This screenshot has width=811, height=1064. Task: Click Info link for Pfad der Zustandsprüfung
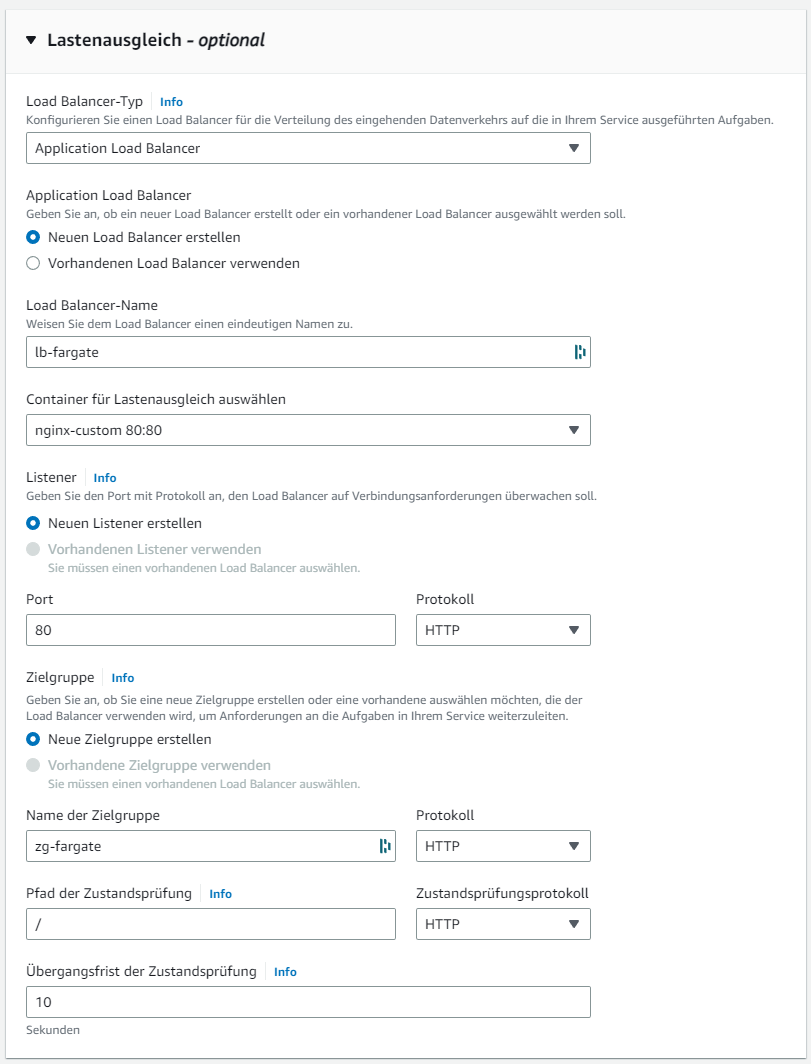coord(220,894)
